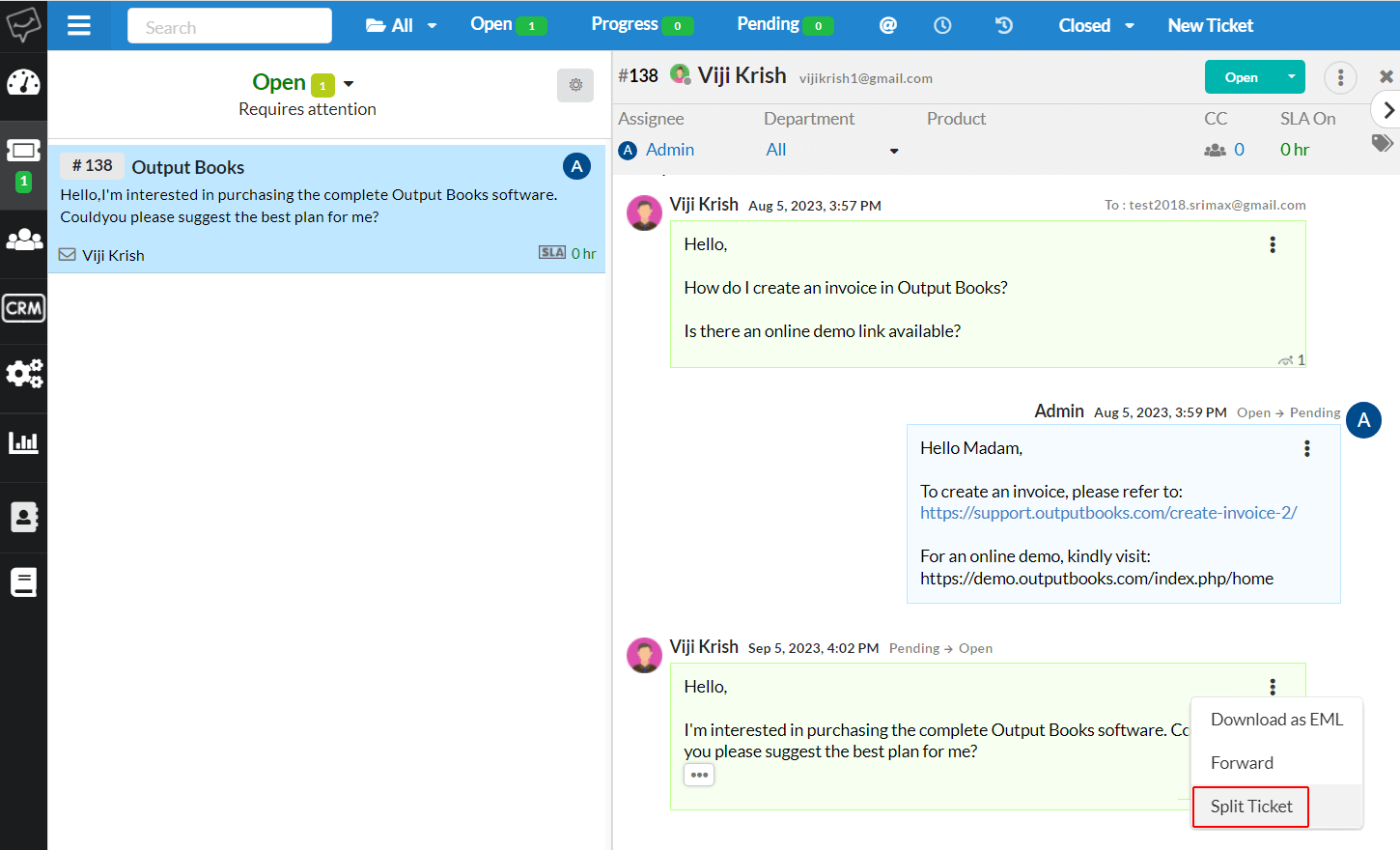Click the Admin avatar beside the reply

[x=1363, y=420]
